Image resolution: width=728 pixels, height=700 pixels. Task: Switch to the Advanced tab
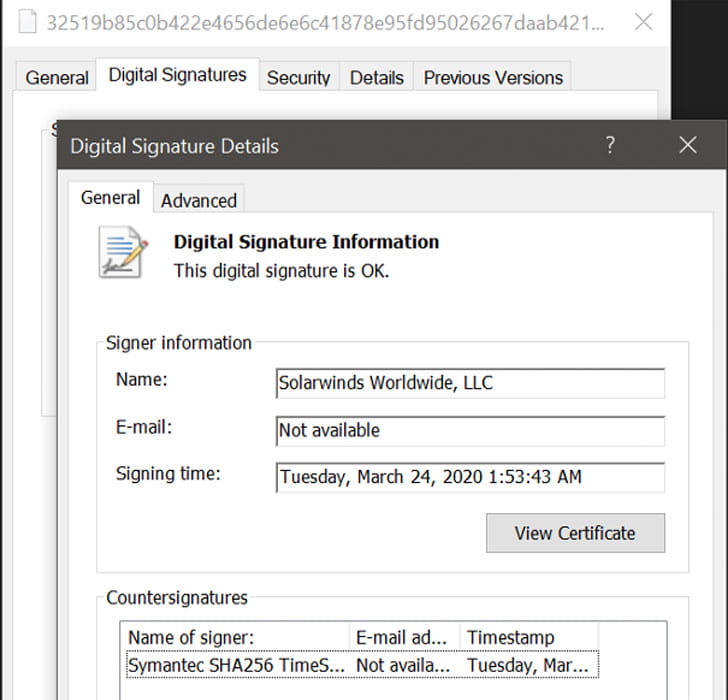pyautogui.click(x=199, y=200)
